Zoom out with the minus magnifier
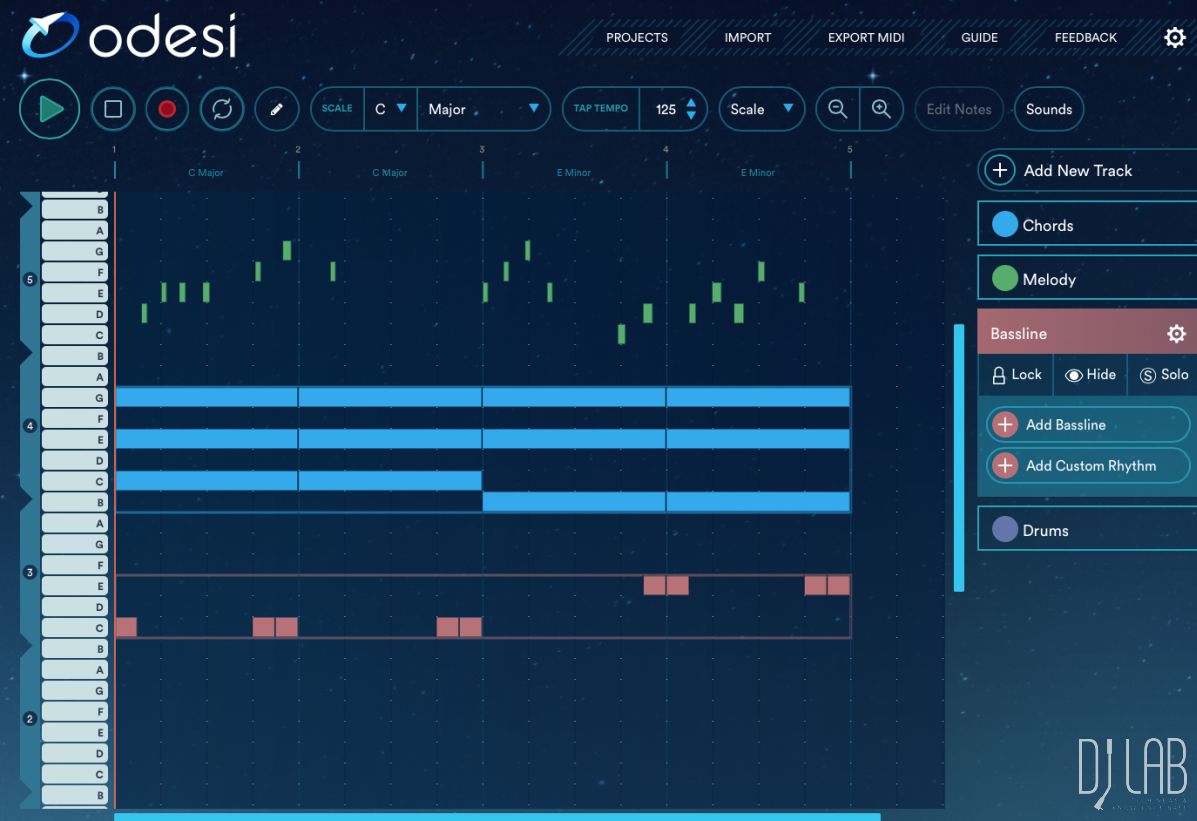The image size is (1197, 821). [838, 109]
